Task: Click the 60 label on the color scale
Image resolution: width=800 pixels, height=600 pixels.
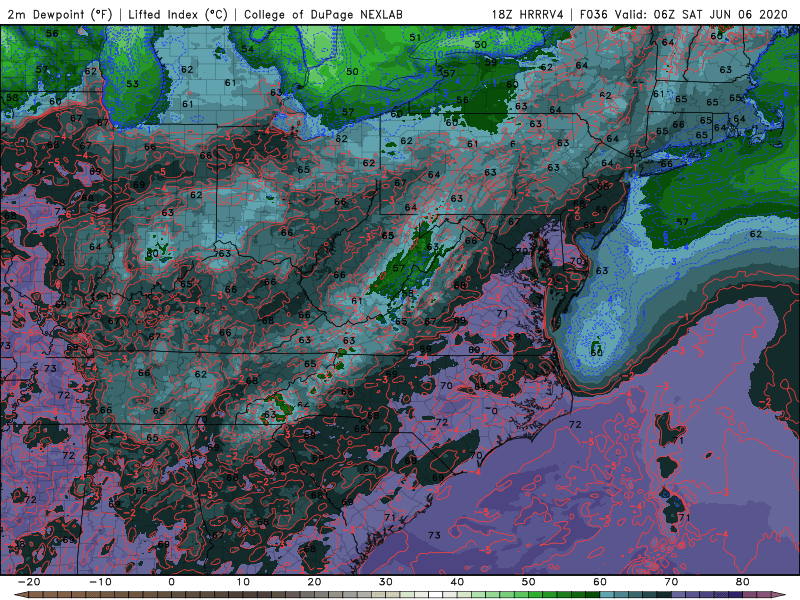Action: (x=600, y=582)
